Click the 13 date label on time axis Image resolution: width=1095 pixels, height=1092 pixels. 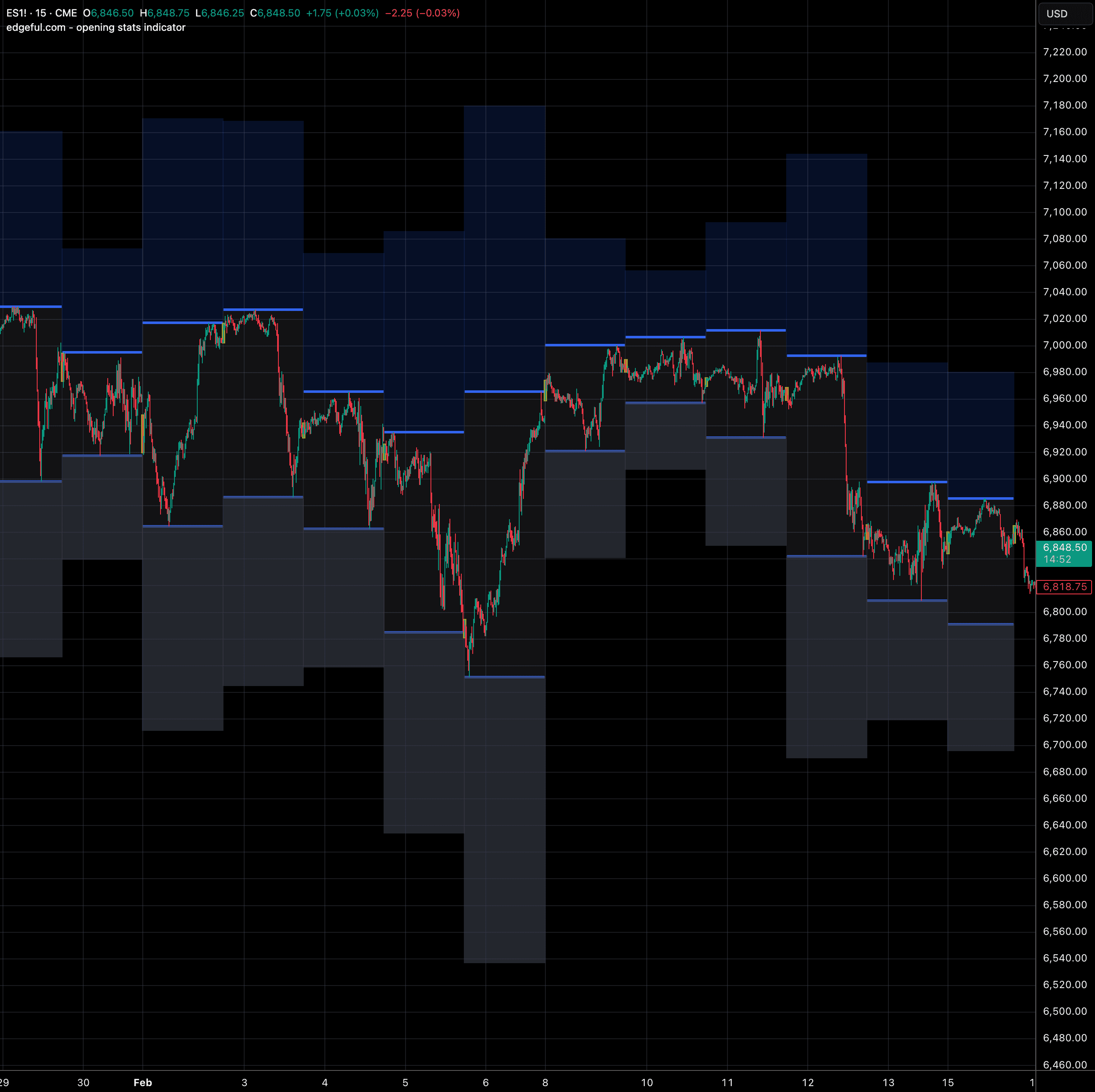888,1082
